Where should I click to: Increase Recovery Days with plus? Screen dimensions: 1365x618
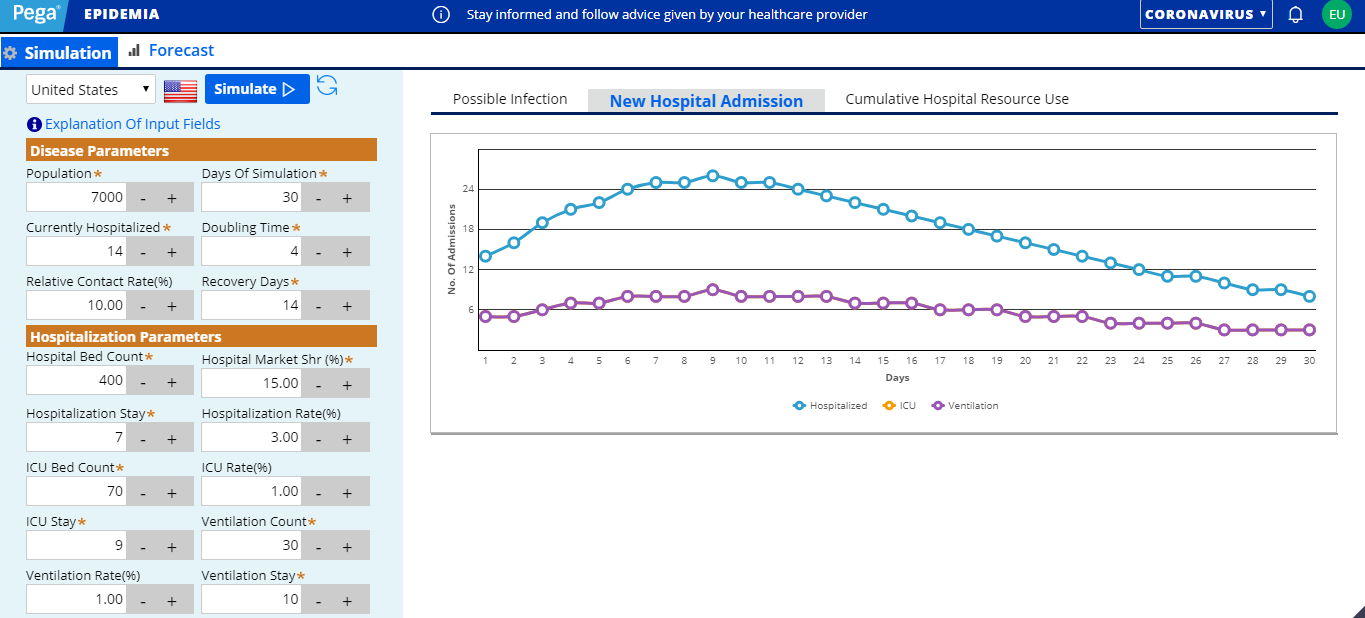click(347, 306)
